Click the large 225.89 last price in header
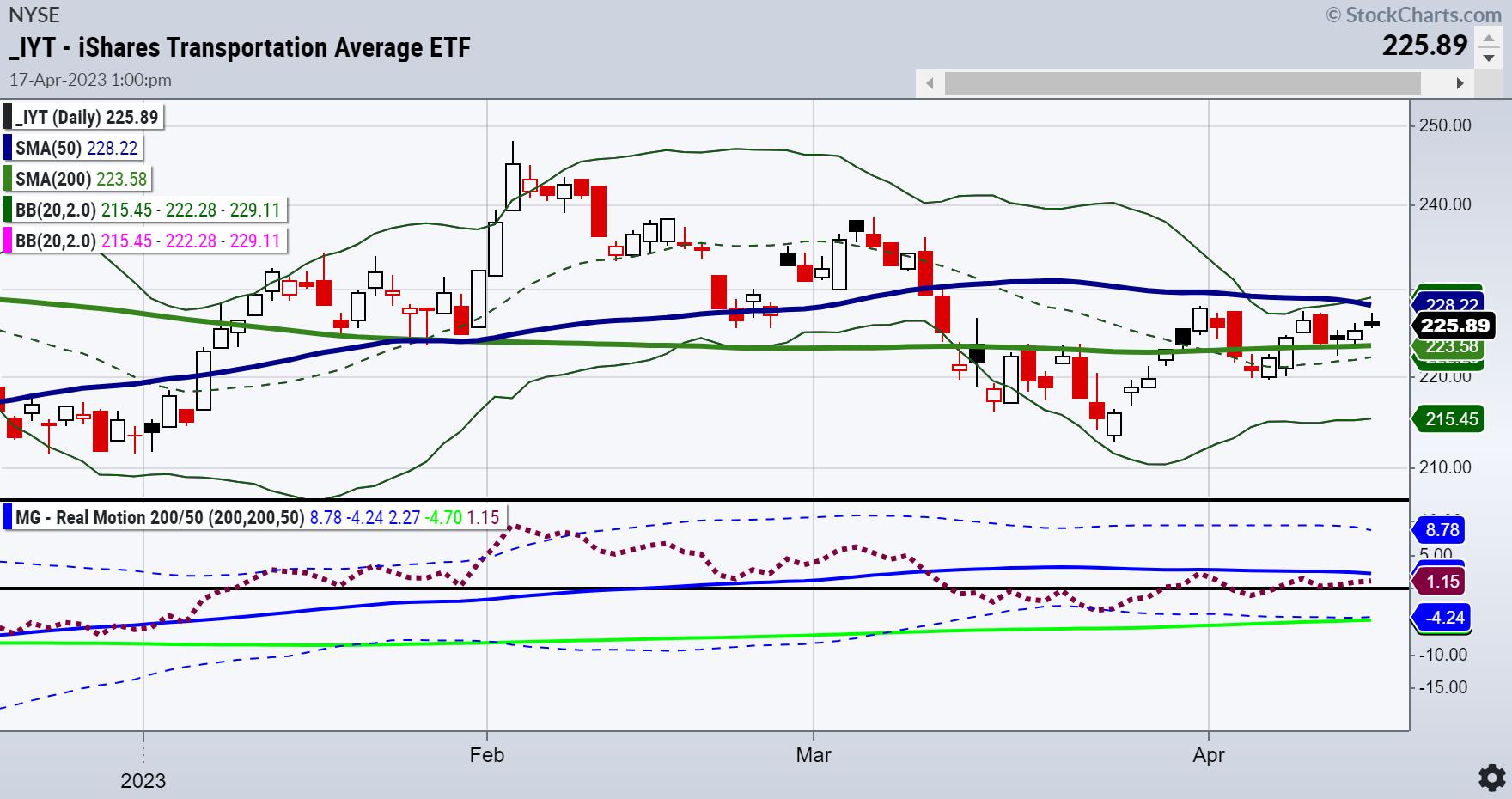 pos(1425,45)
